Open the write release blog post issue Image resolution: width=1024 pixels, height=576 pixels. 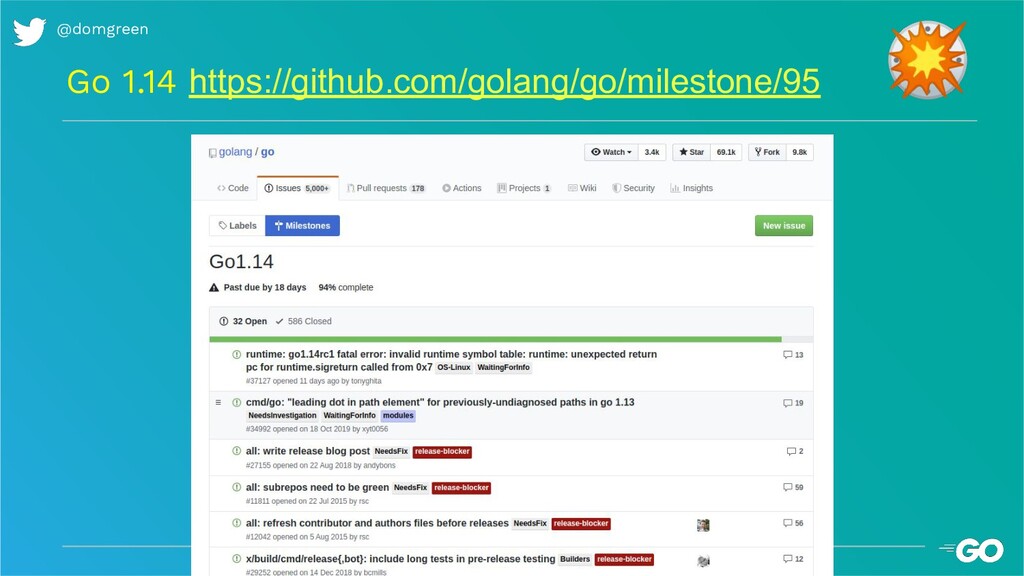tap(308, 451)
